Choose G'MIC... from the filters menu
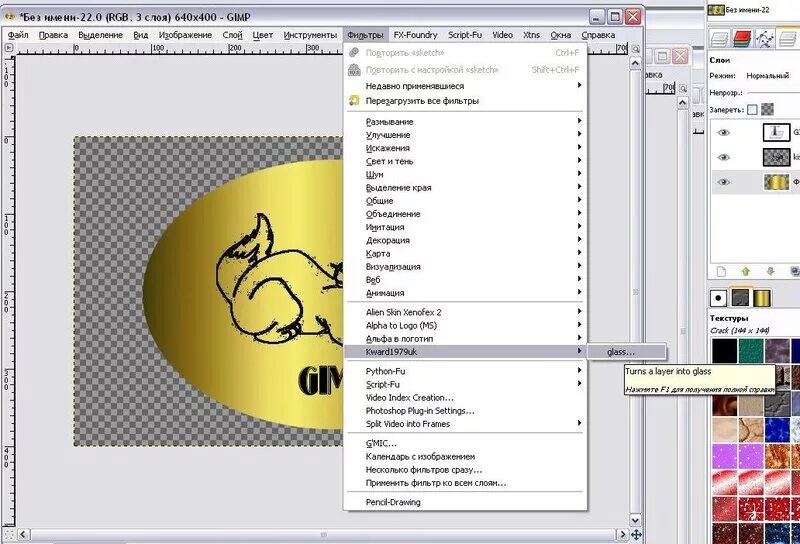 coord(465,443)
